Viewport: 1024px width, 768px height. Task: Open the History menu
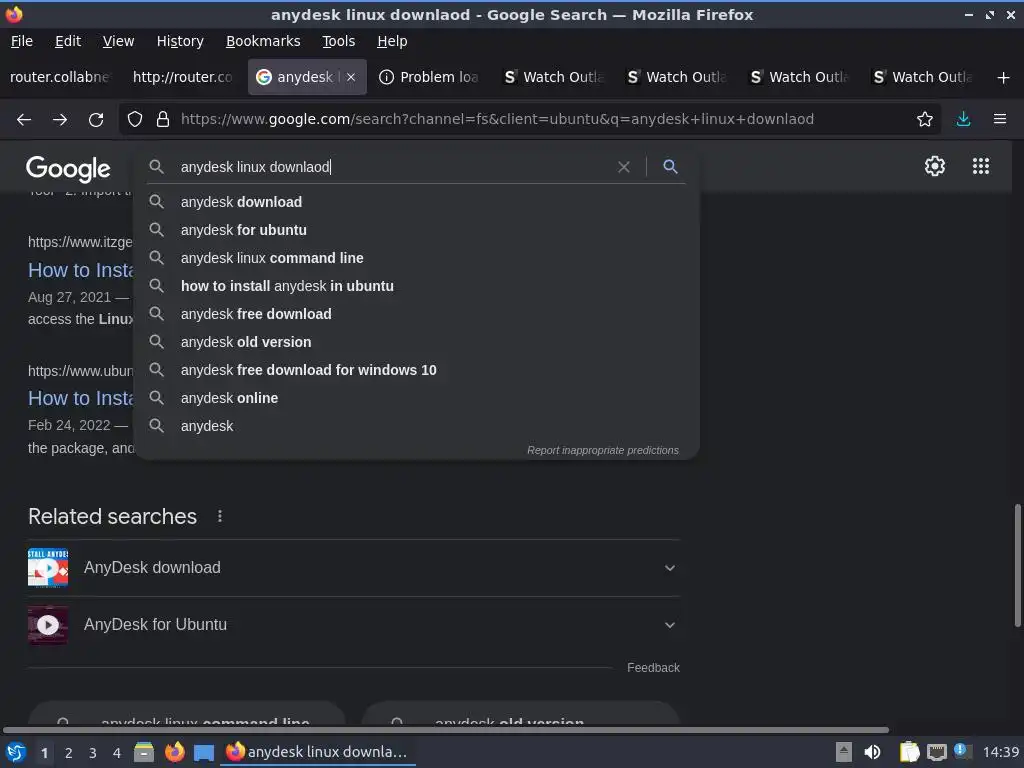(x=180, y=41)
